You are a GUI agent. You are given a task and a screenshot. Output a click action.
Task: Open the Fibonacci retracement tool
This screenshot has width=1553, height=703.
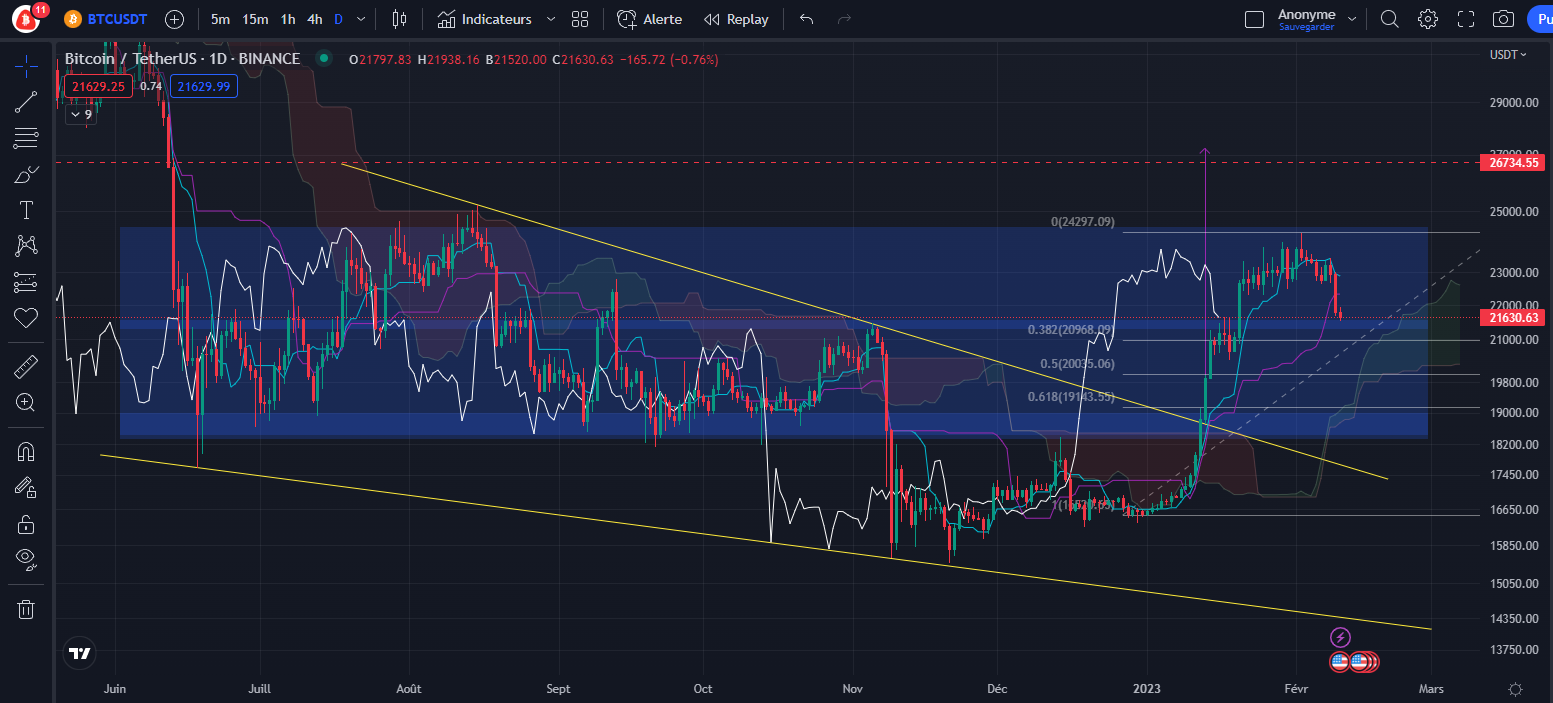point(25,138)
